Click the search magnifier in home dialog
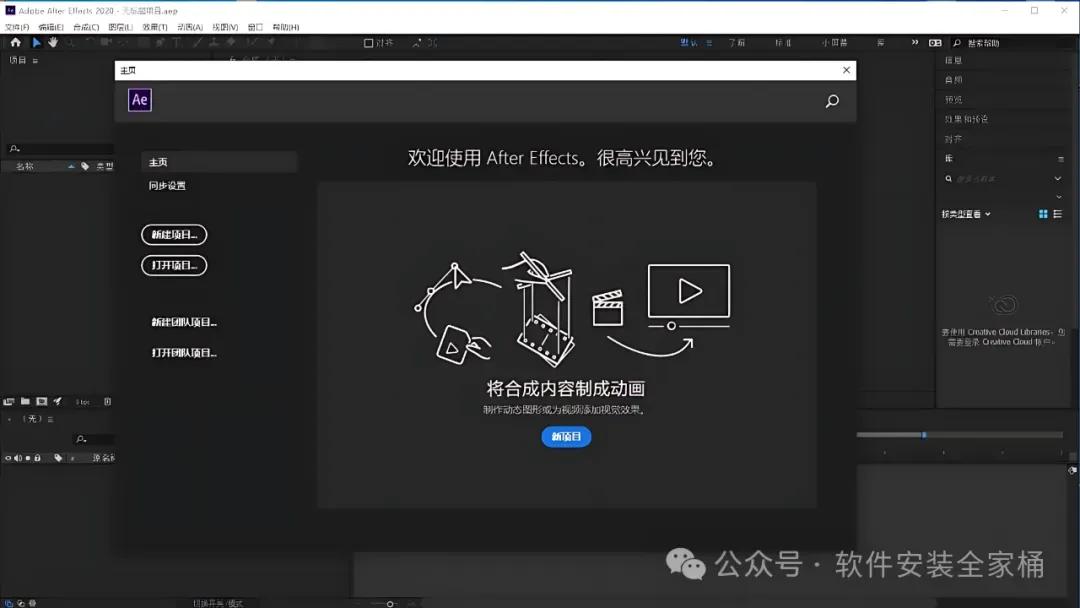 [832, 101]
